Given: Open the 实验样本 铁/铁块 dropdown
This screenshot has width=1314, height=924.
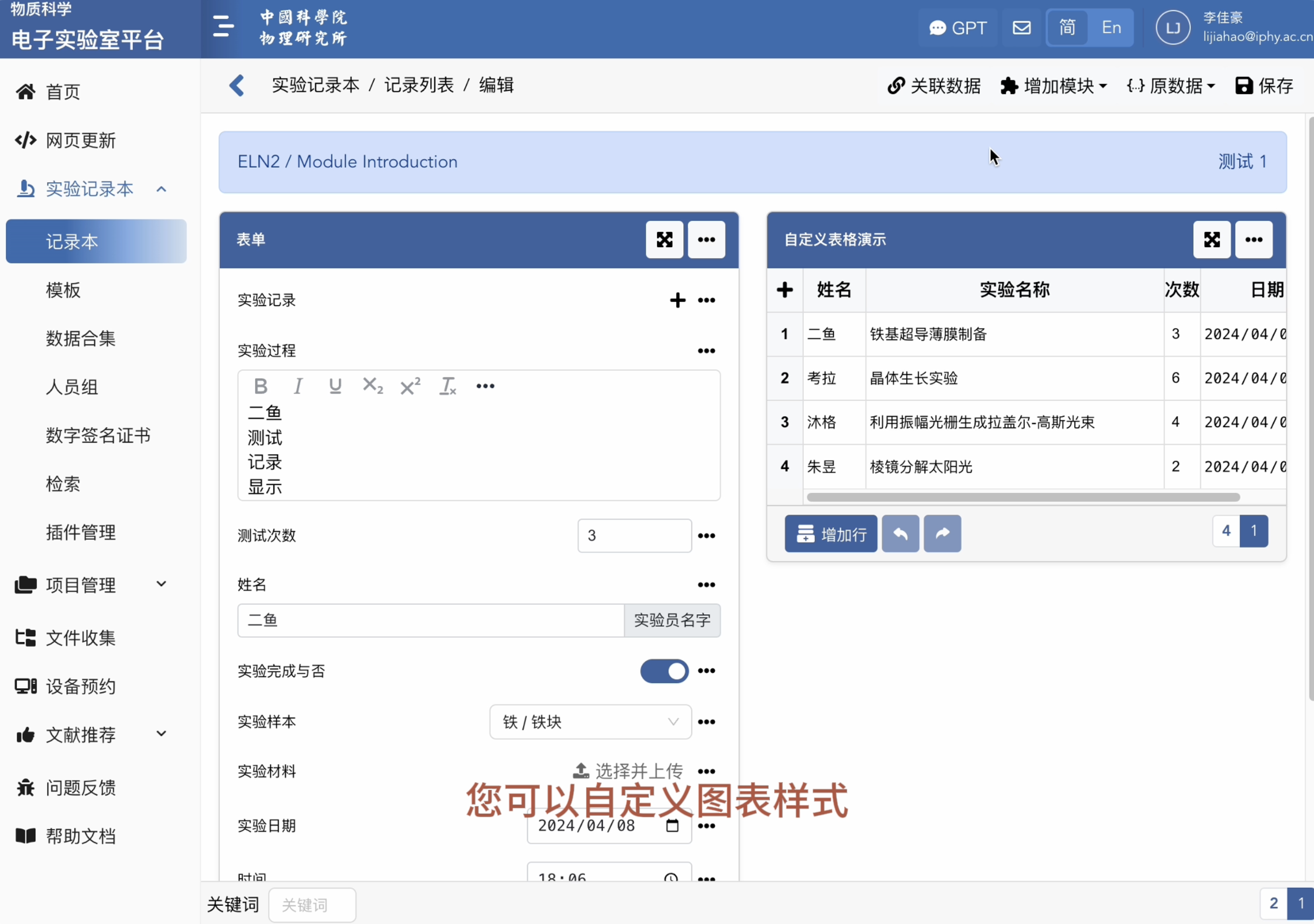Looking at the screenshot, I should pyautogui.click(x=590, y=722).
